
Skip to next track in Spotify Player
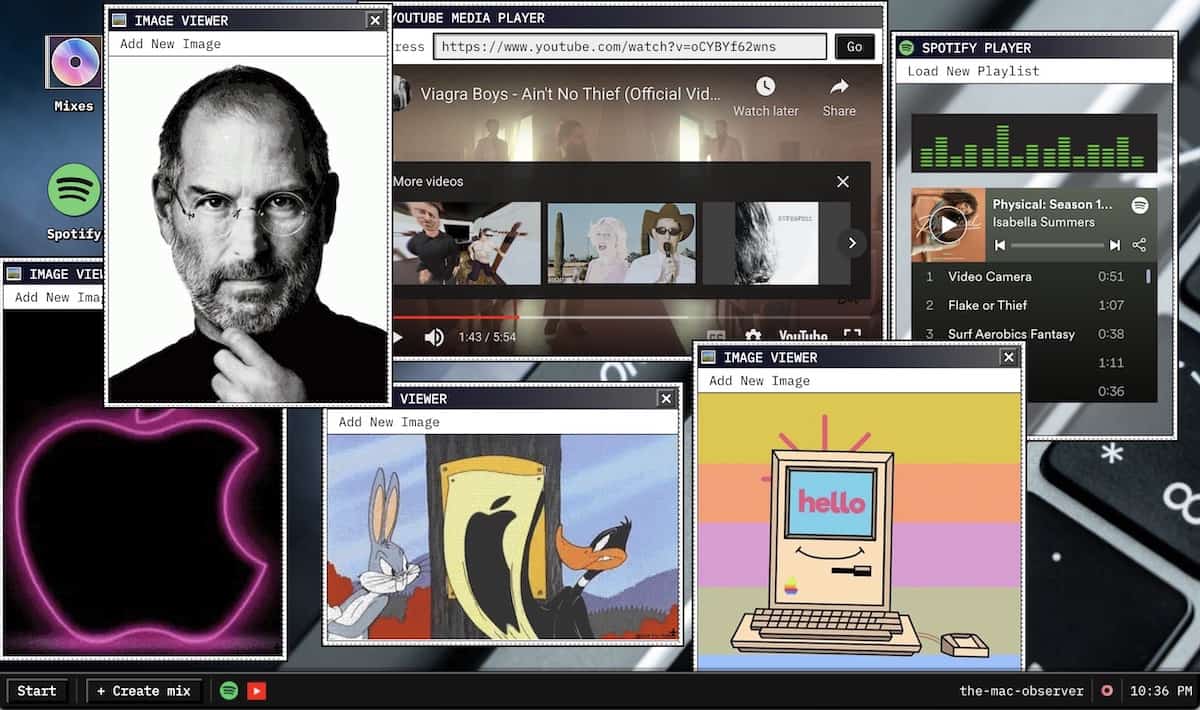(x=1115, y=245)
